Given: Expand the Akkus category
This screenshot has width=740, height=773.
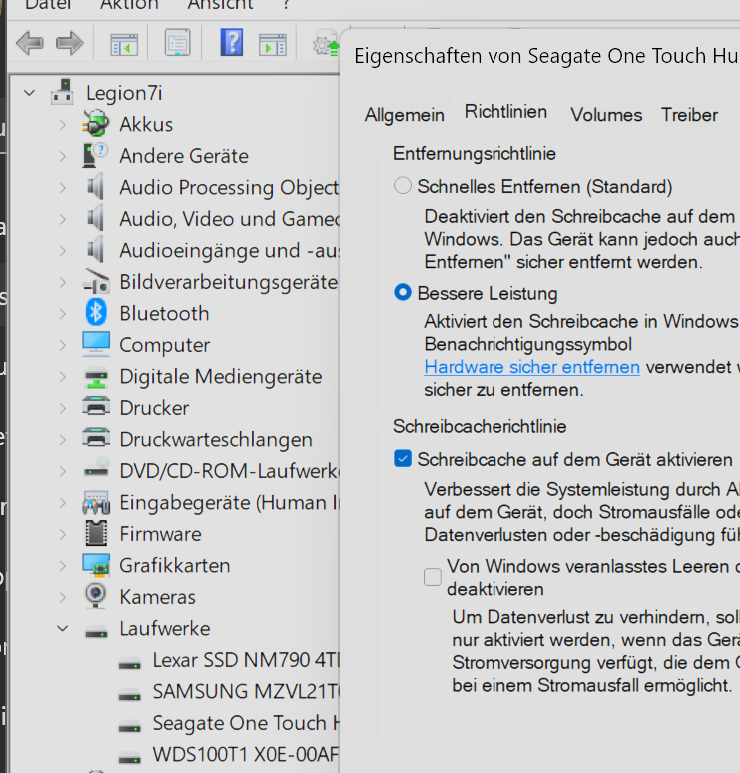Looking at the screenshot, I should pyautogui.click(x=63, y=124).
